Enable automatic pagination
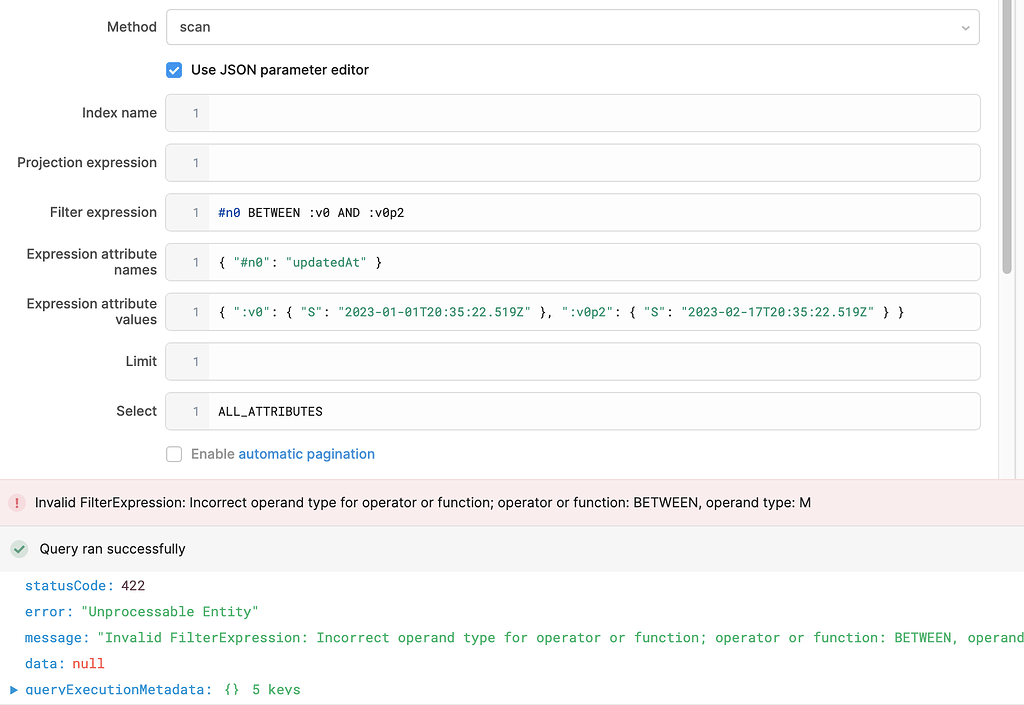Image resolution: width=1024 pixels, height=705 pixels. pyautogui.click(x=174, y=454)
